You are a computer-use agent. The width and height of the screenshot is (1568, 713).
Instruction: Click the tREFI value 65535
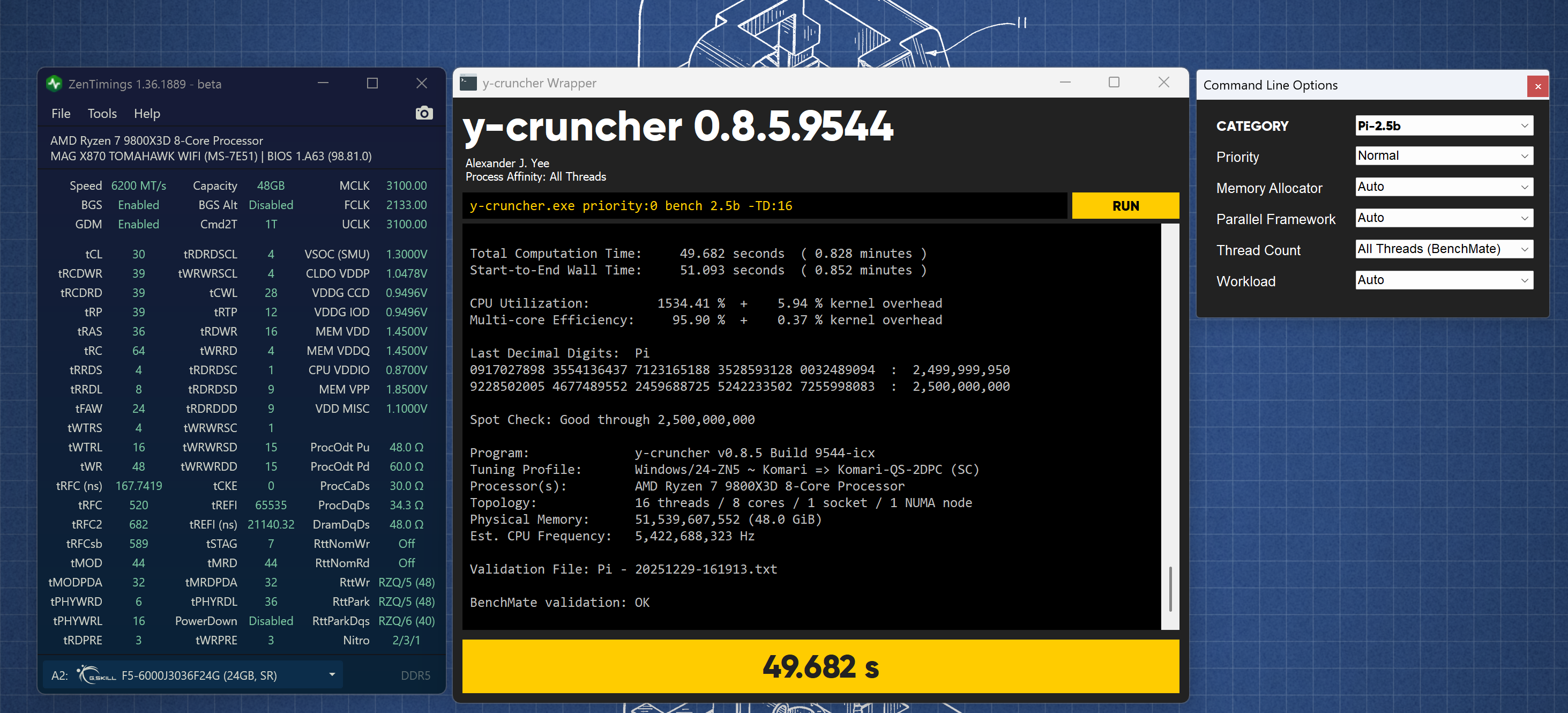pos(271,506)
